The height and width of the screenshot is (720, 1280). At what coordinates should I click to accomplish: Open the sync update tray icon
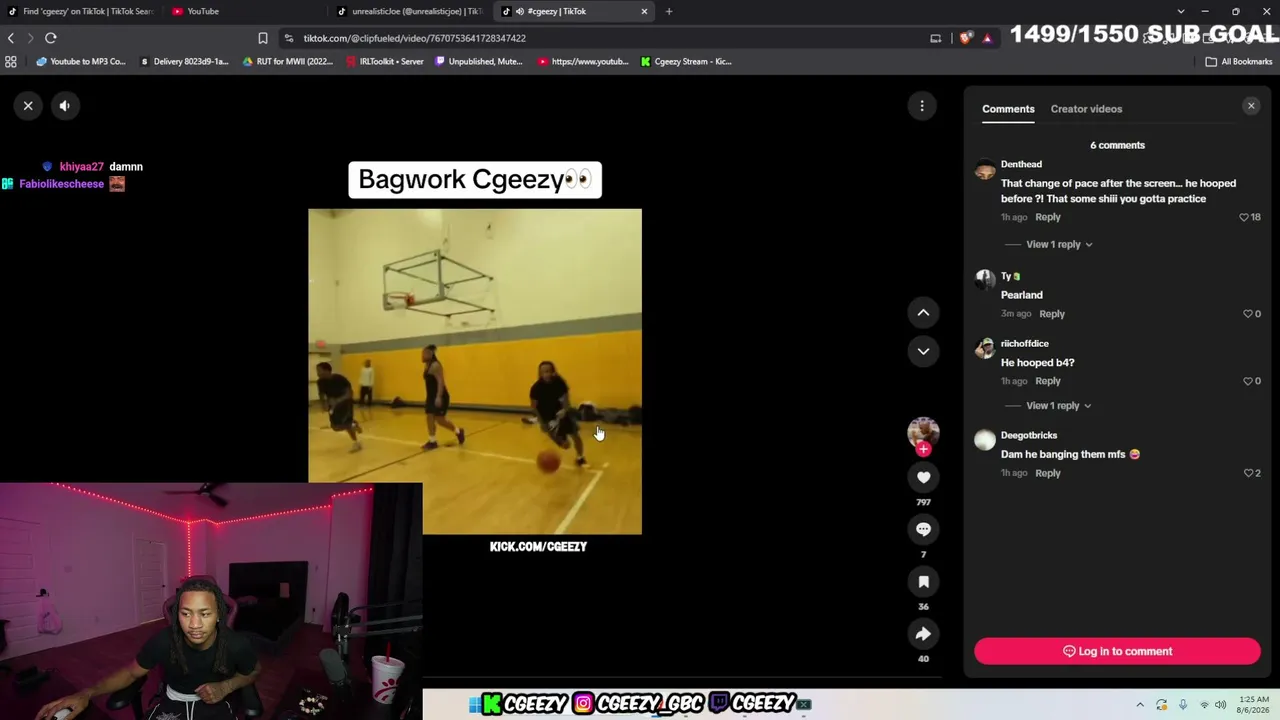[x=1161, y=705]
